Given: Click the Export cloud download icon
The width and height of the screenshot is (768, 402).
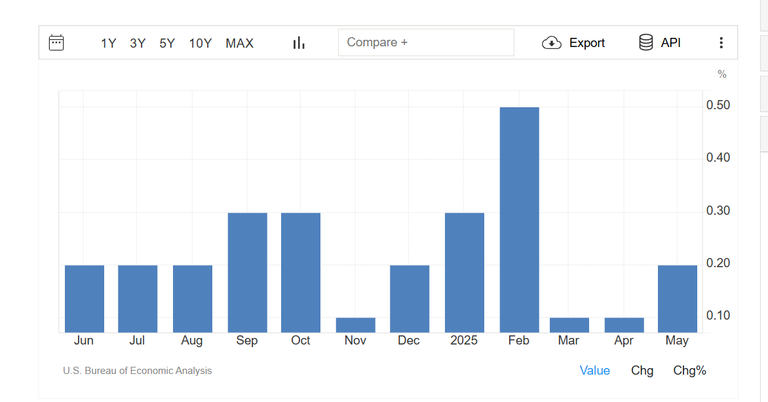Looking at the screenshot, I should click(552, 43).
